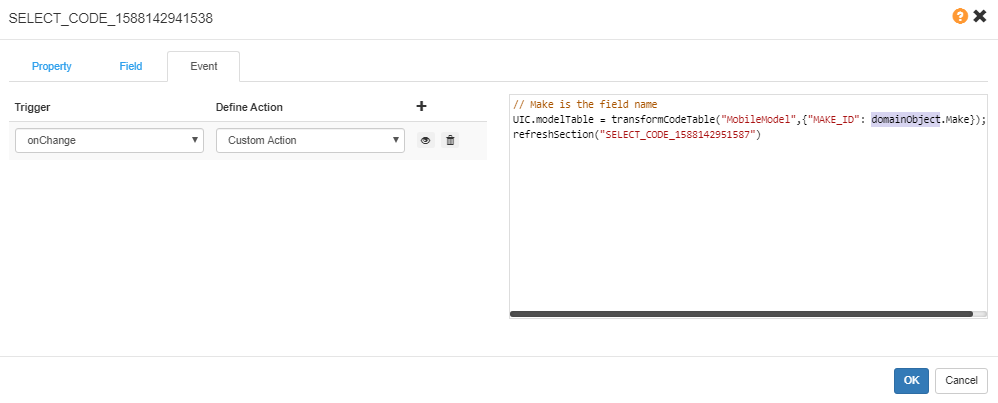Click the Trigger column header
This screenshot has width=998, height=403.
coord(33,107)
